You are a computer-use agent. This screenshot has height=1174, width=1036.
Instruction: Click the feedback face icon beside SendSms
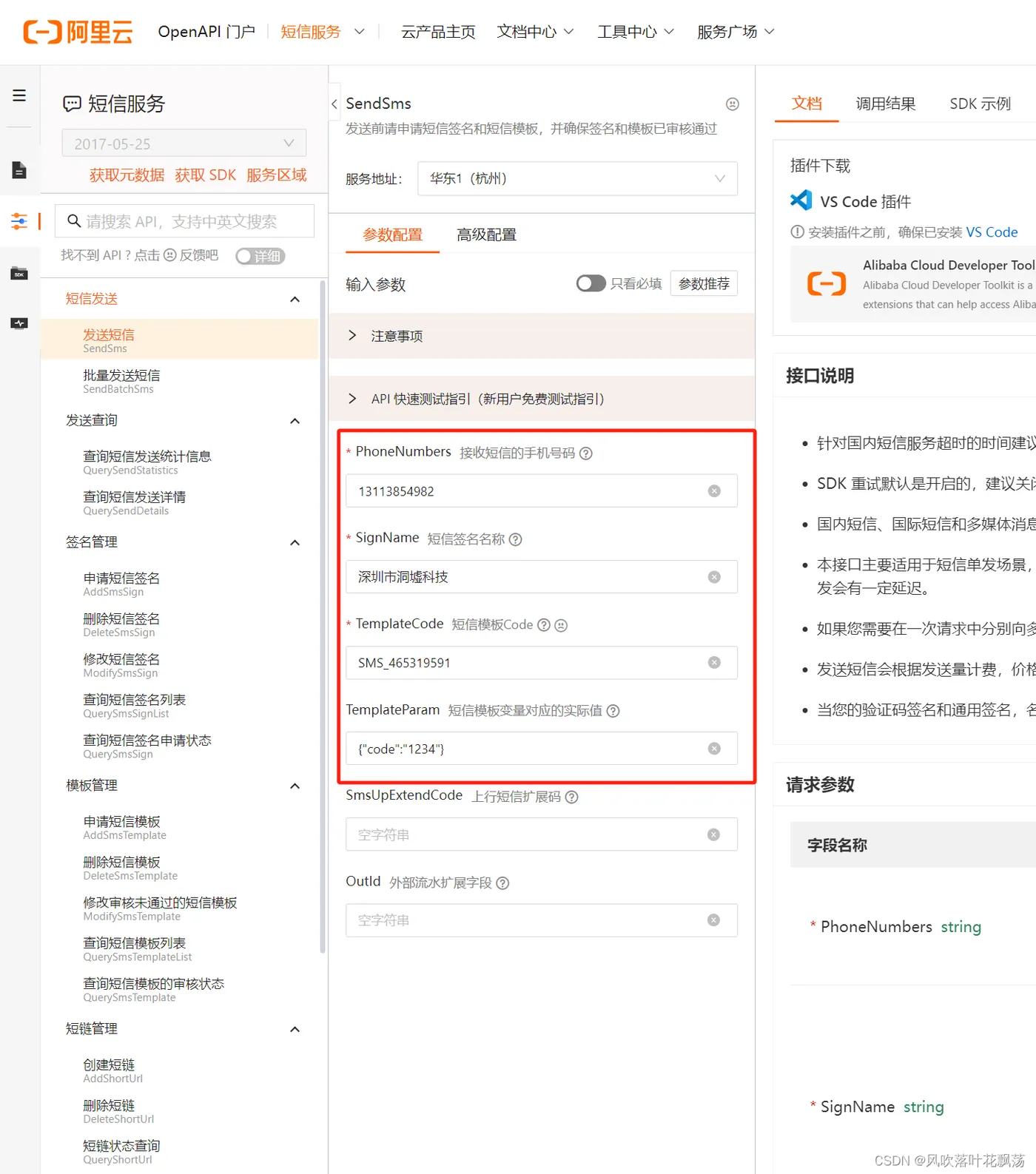pos(733,104)
